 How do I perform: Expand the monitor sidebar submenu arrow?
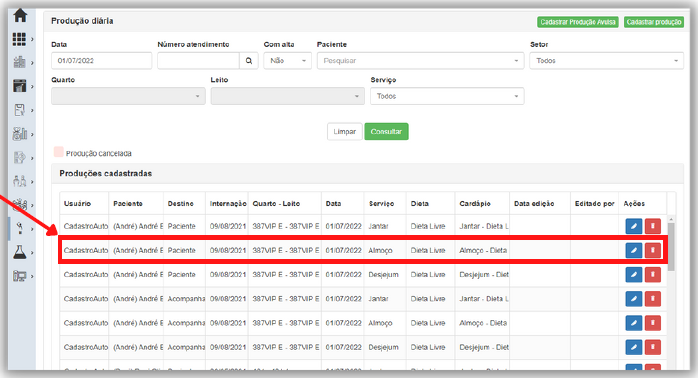tap(32, 276)
